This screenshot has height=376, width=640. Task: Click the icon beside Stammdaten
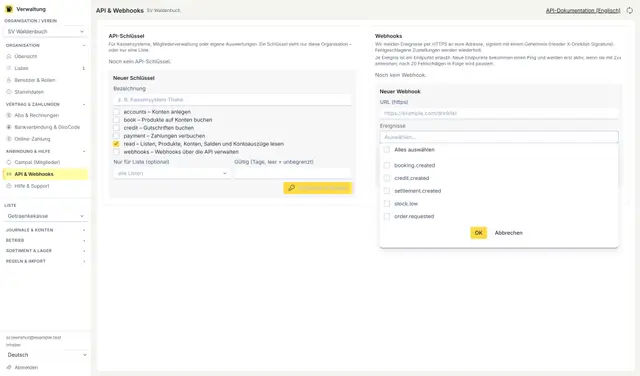9,92
